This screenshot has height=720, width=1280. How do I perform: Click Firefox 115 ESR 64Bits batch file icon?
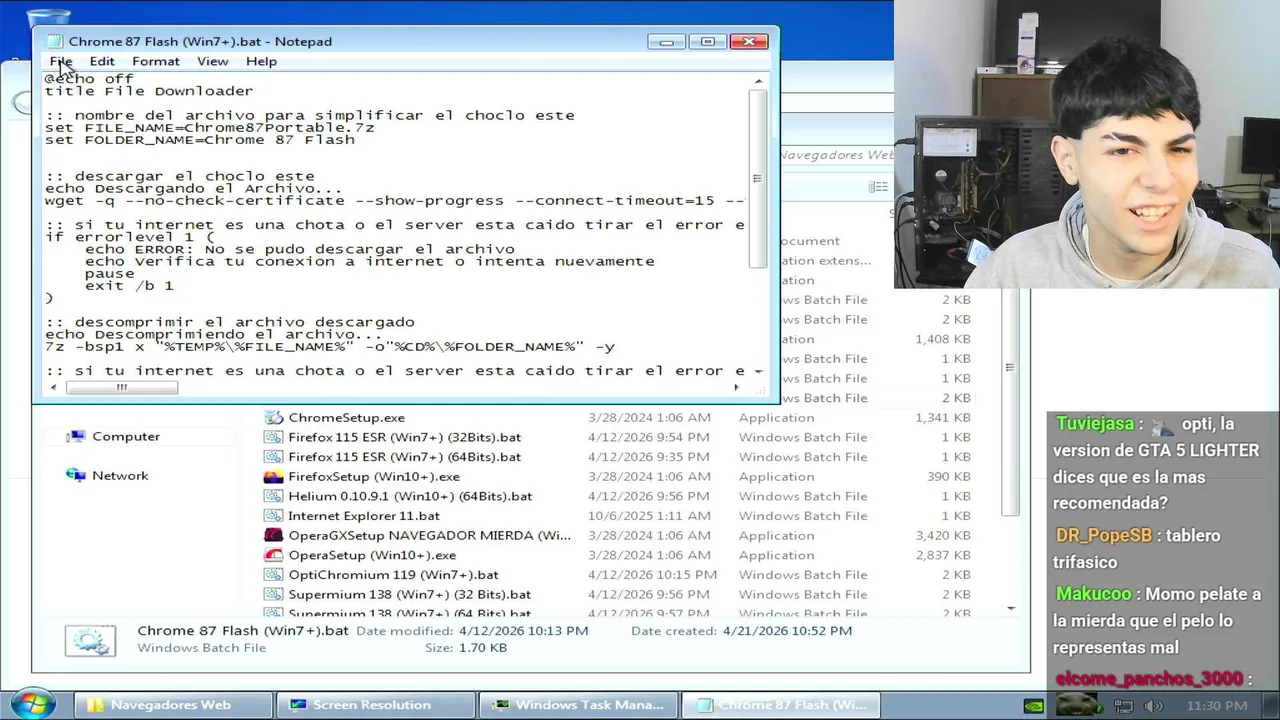[x=273, y=456]
